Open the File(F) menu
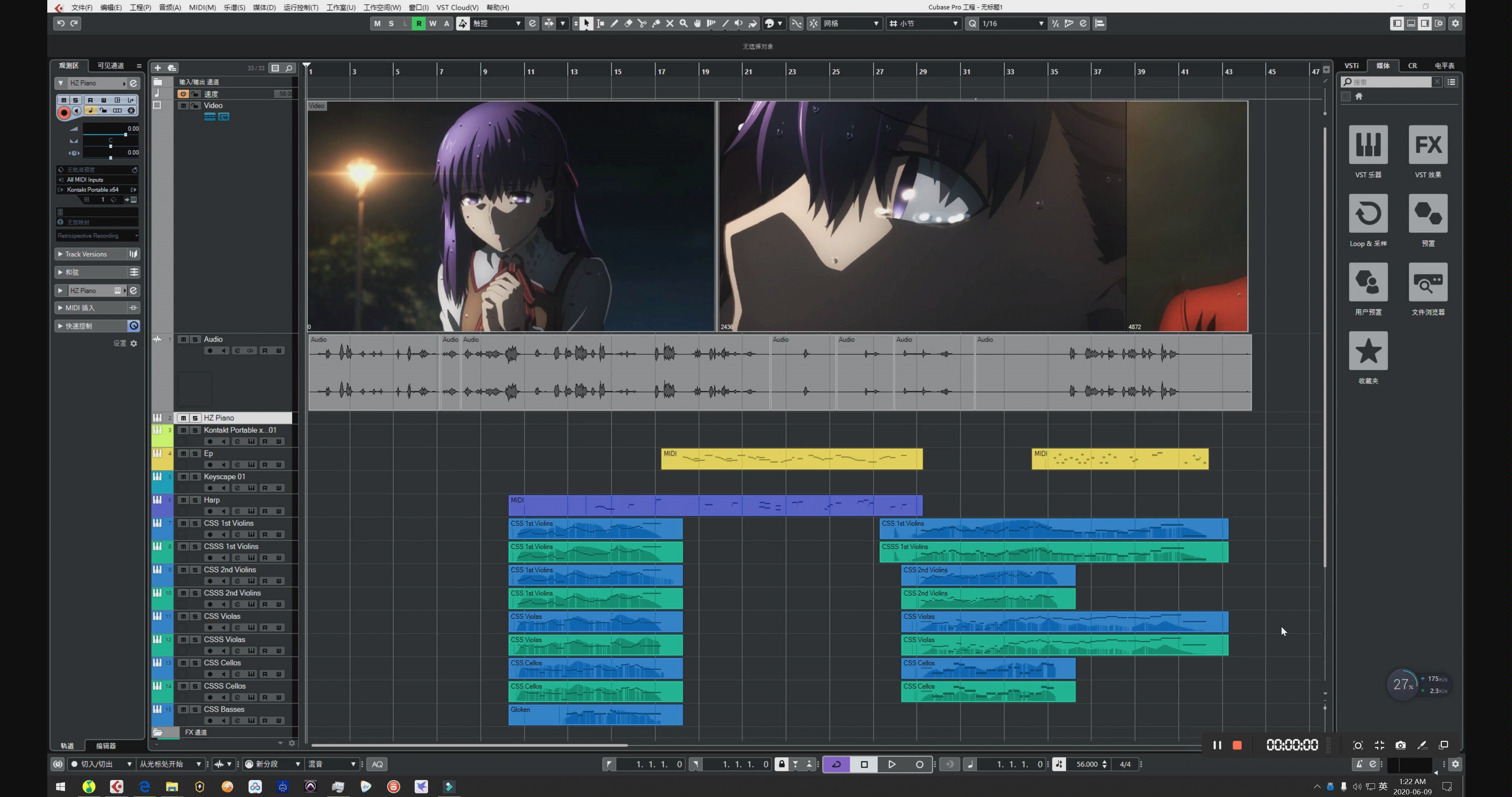Image resolution: width=1512 pixels, height=797 pixels. (x=82, y=7)
